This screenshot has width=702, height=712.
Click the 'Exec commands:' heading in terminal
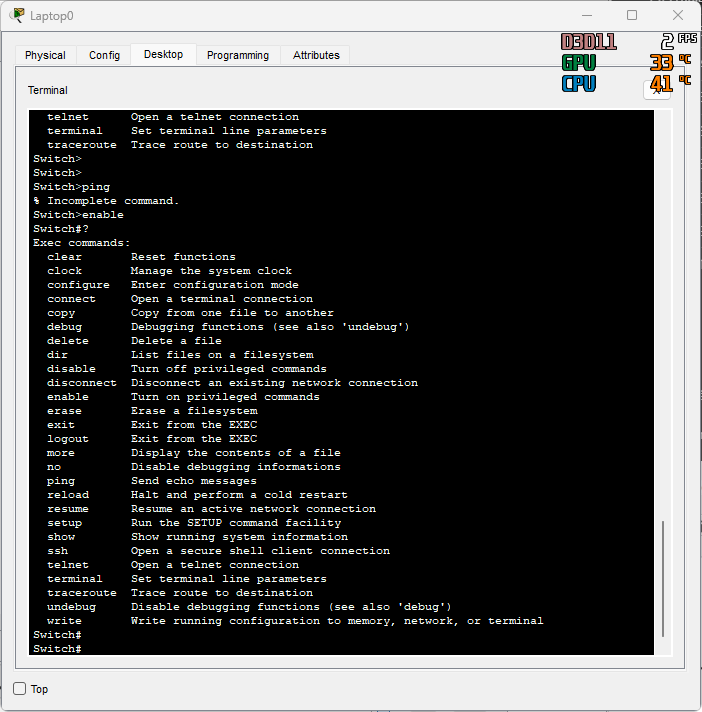click(x=81, y=243)
